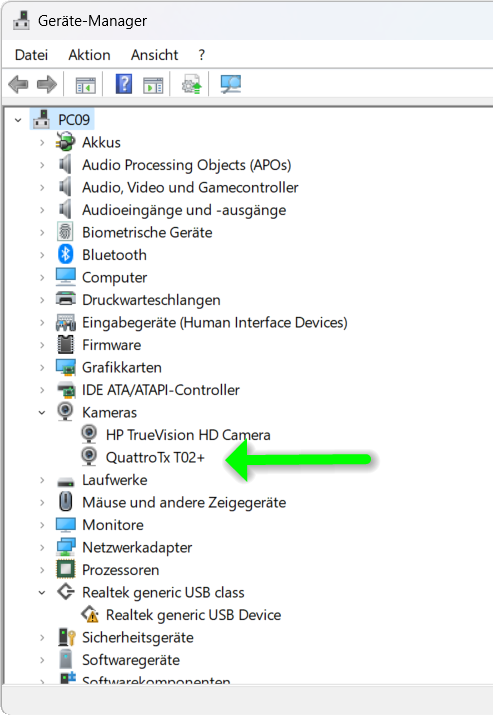The image size is (493, 715).
Task: Click the forward arrow toolbar icon
Action: tap(47, 84)
